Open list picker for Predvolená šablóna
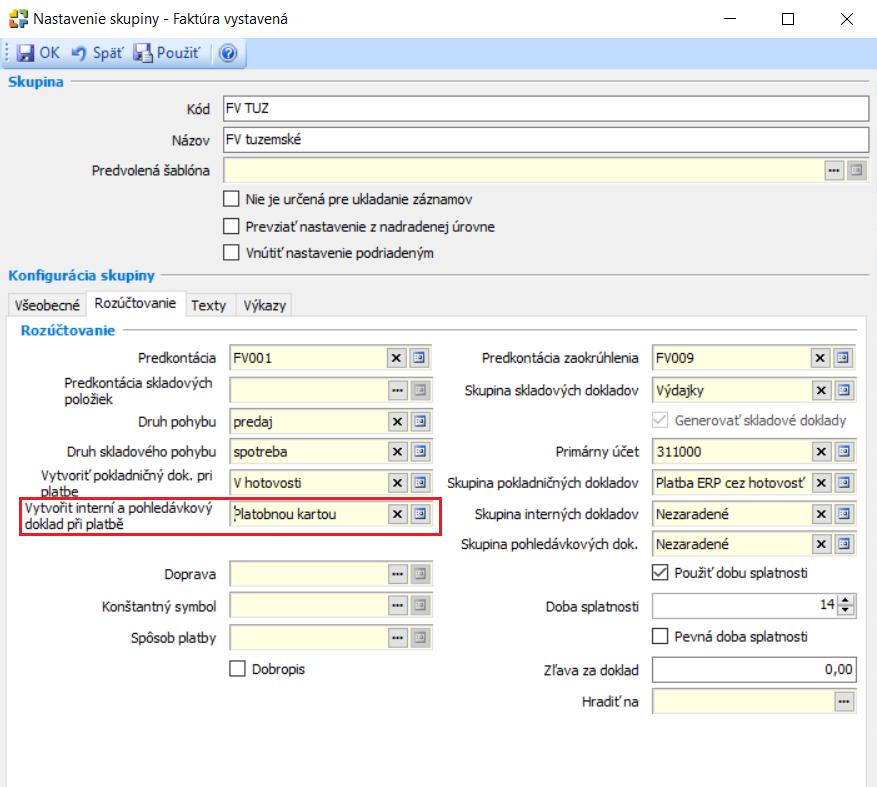Viewport: 877px width, 787px height. click(x=856, y=171)
